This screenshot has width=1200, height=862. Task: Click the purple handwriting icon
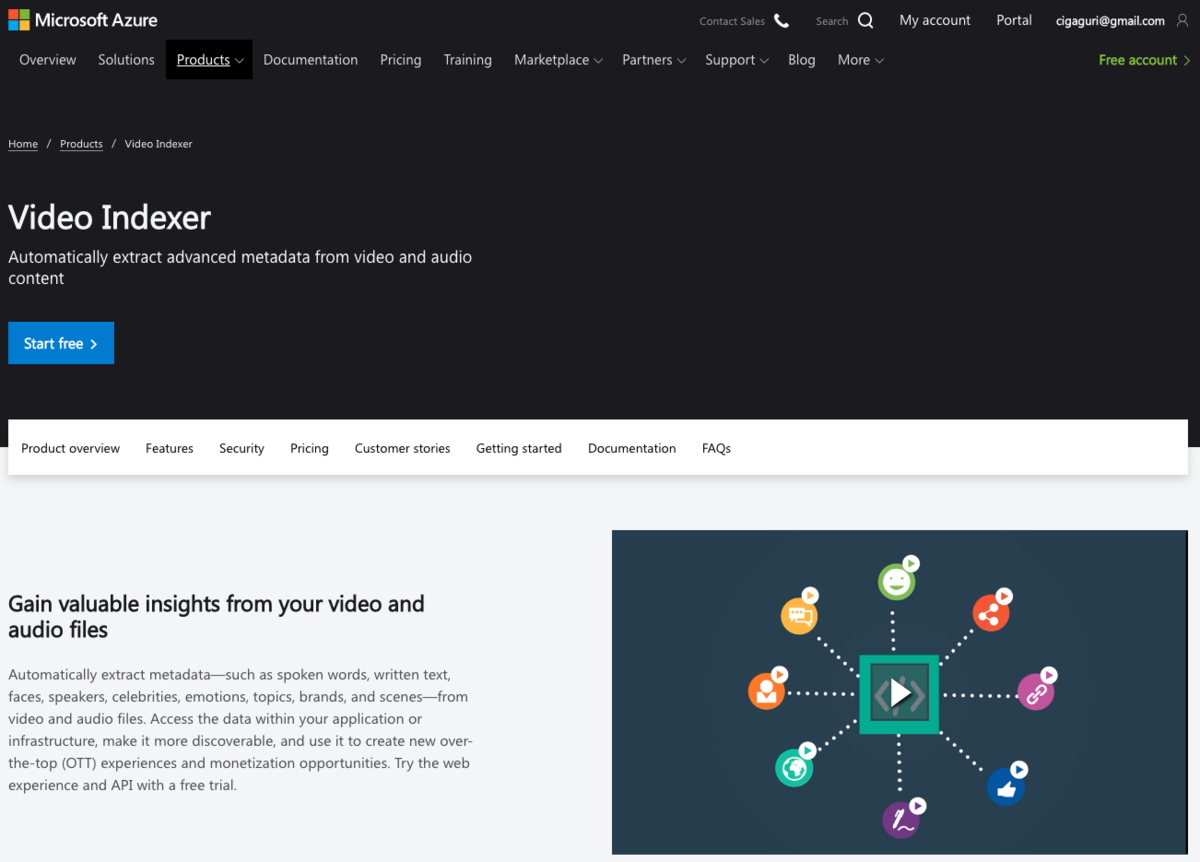click(x=902, y=820)
